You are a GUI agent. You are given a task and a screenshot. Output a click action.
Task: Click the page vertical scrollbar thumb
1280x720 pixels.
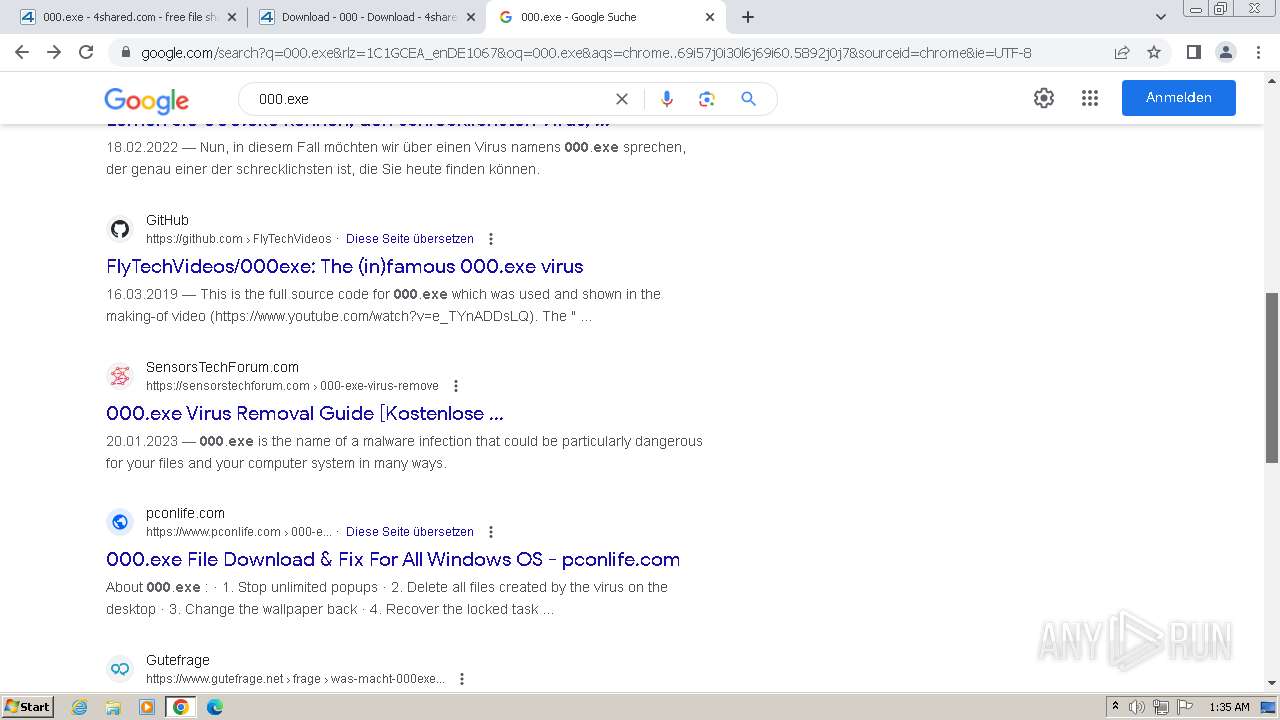(1272, 377)
